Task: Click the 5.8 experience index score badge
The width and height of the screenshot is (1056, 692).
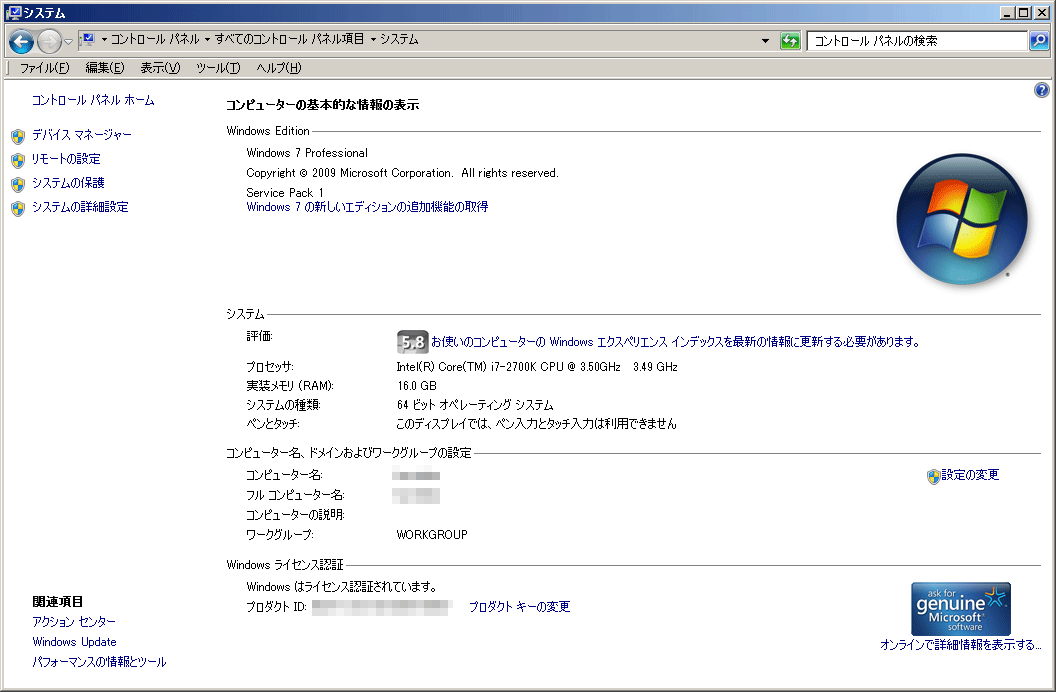Action: click(412, 342)
